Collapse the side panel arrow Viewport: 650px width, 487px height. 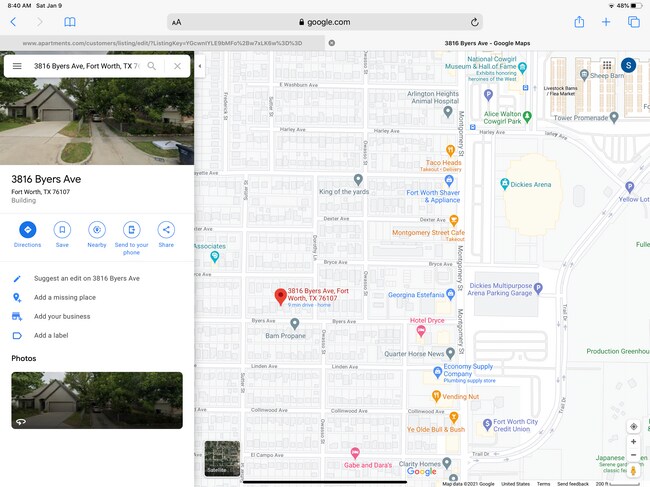point(199,66)
